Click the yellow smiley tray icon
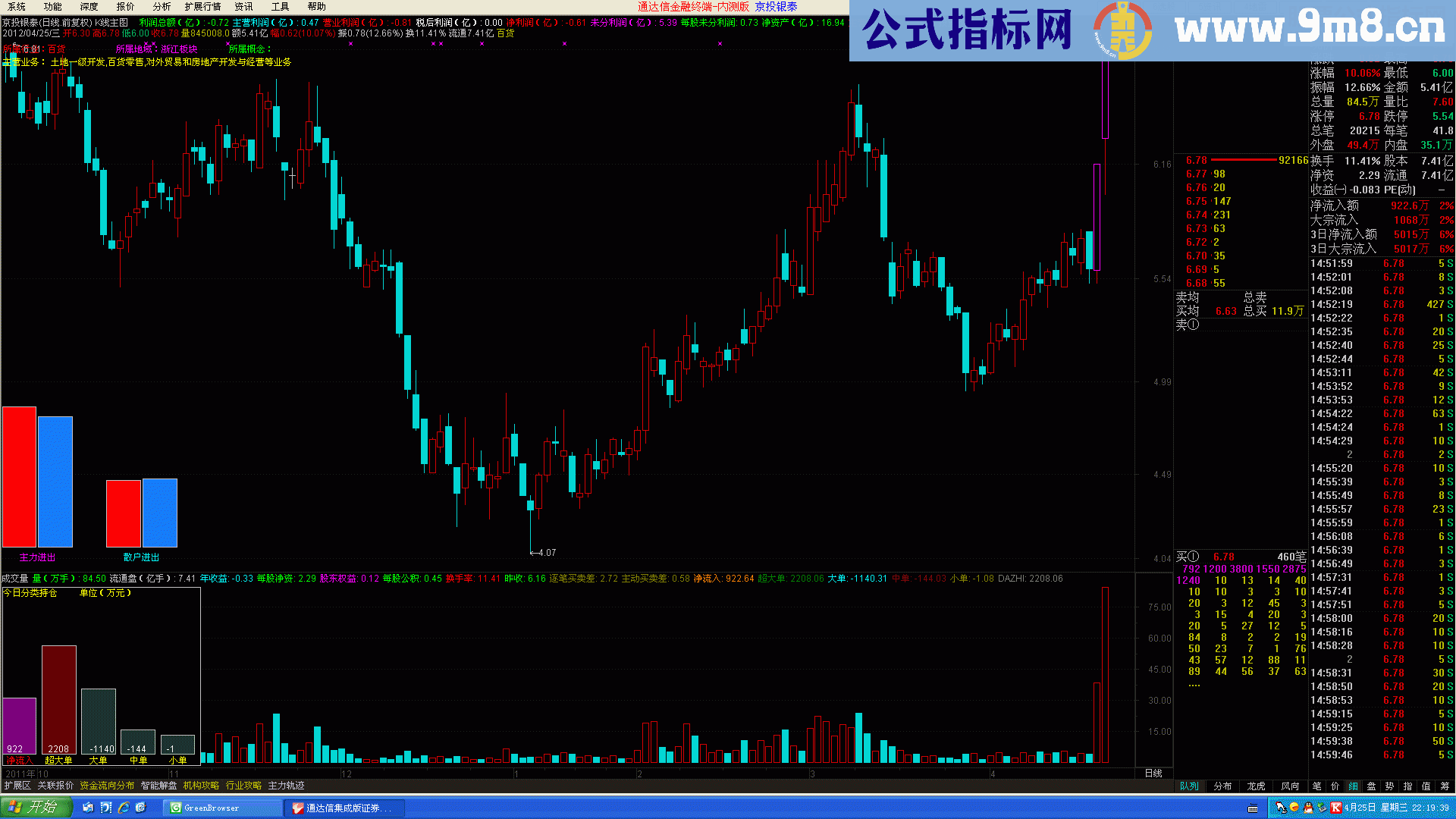 point(1294,808)
